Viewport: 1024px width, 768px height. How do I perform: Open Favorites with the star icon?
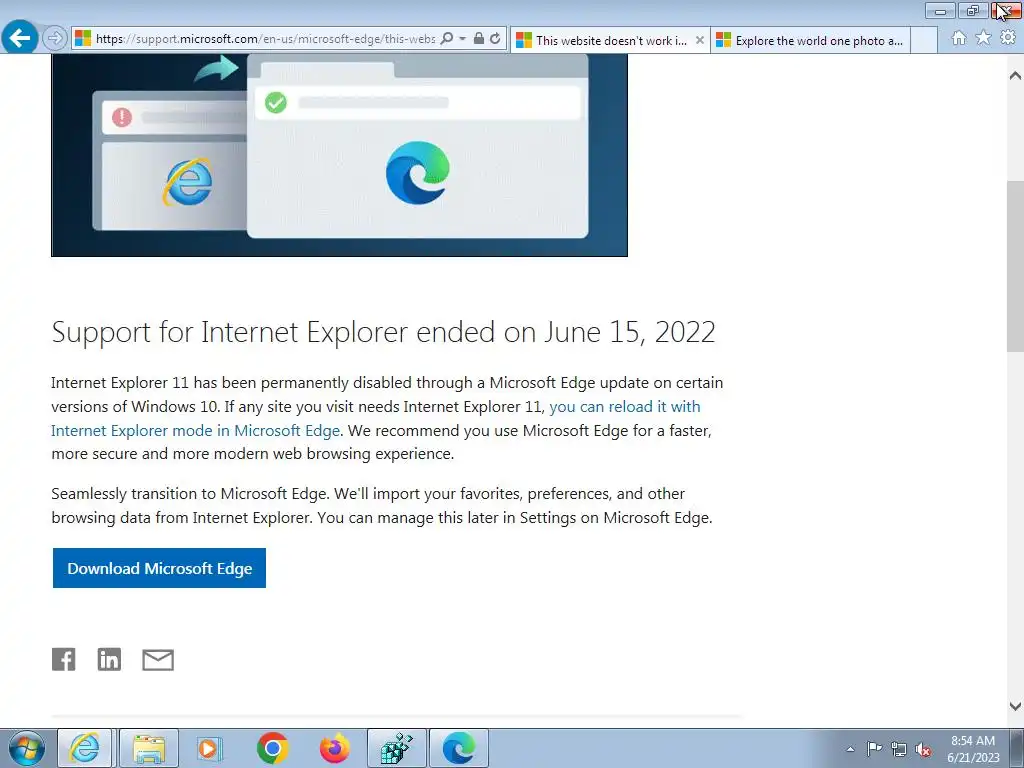pyautogui.click(x=983, y=38)
